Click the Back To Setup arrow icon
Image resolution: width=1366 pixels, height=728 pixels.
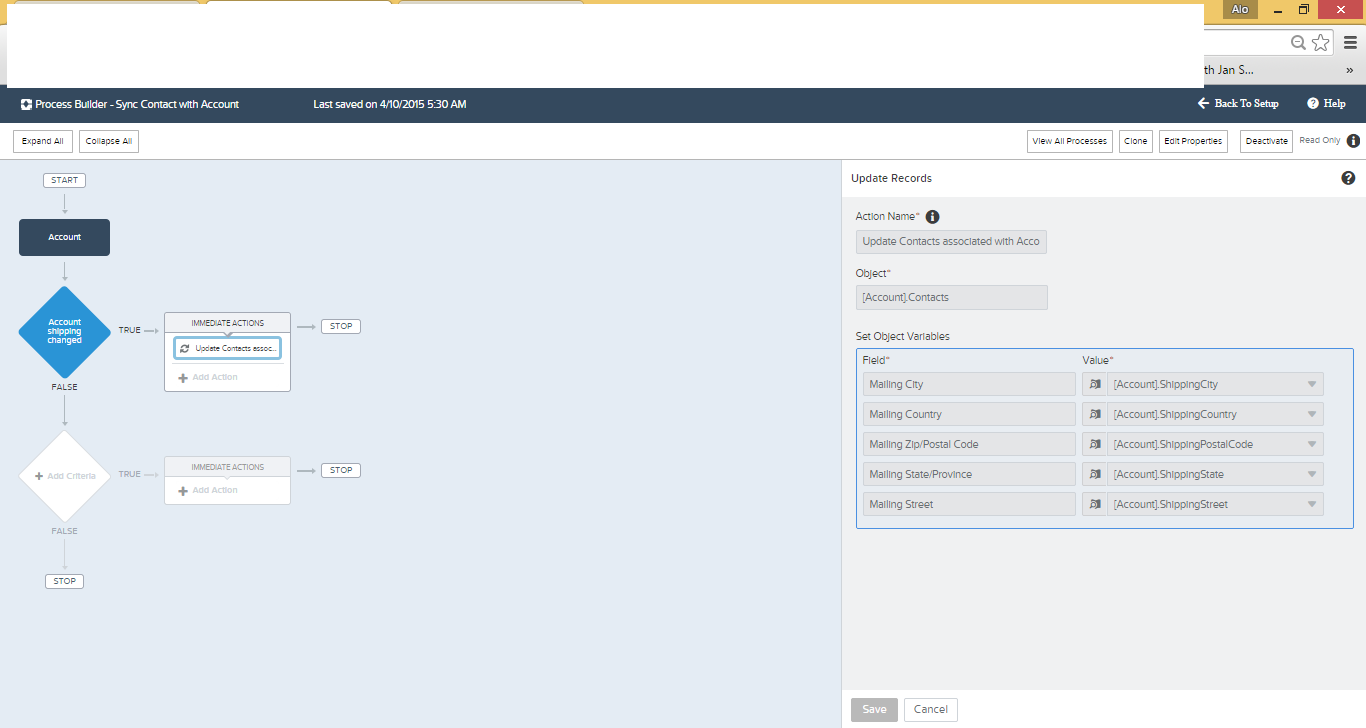pyautogui.click(x=1203, y=104)
